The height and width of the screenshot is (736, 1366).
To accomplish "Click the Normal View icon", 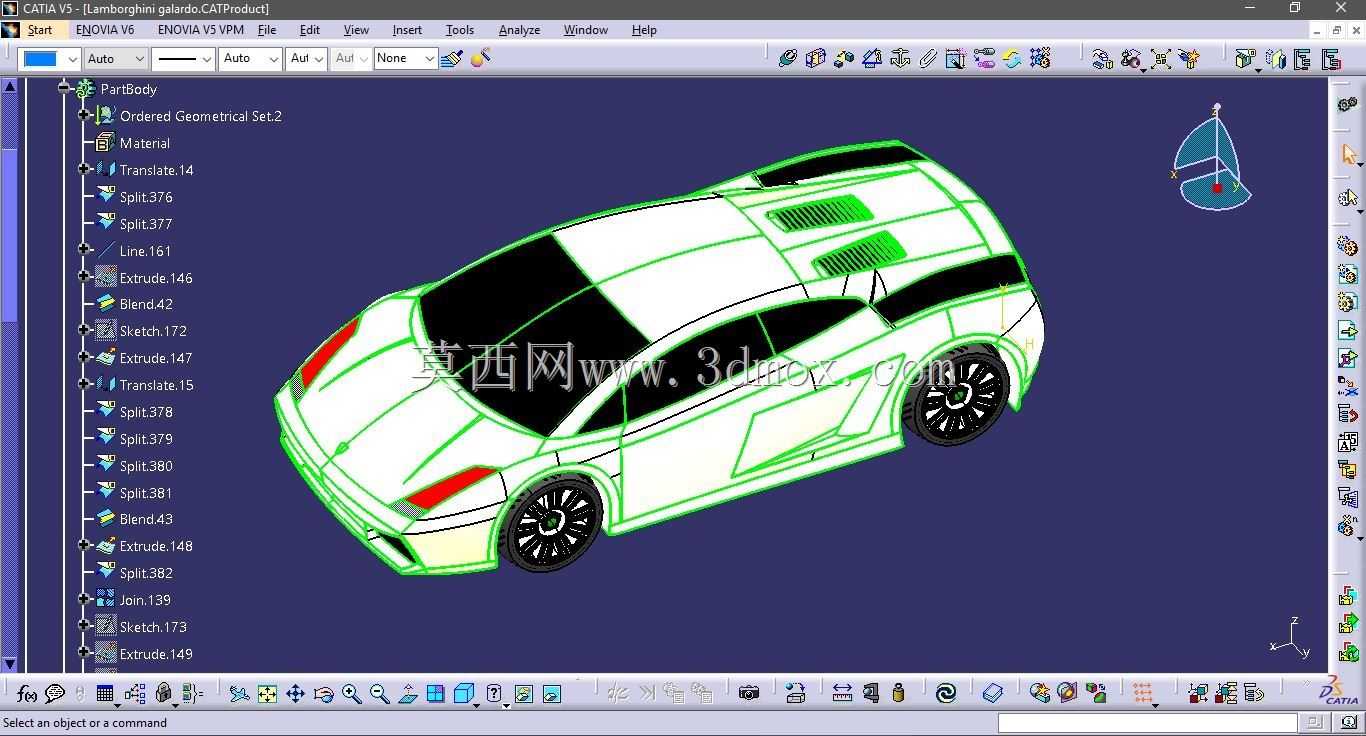I will tap(408, 693).
